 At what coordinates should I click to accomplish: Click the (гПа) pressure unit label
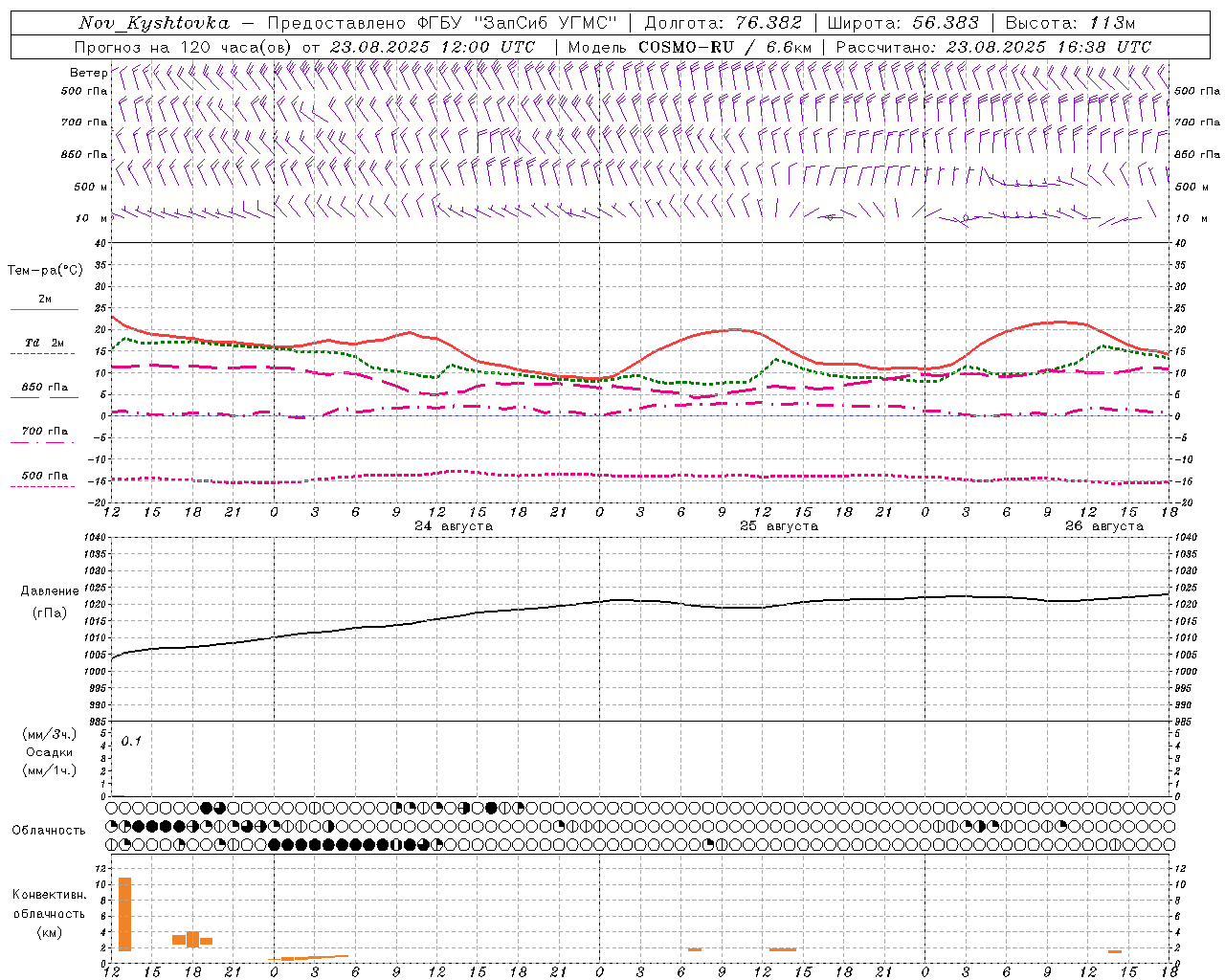point(50,612)
